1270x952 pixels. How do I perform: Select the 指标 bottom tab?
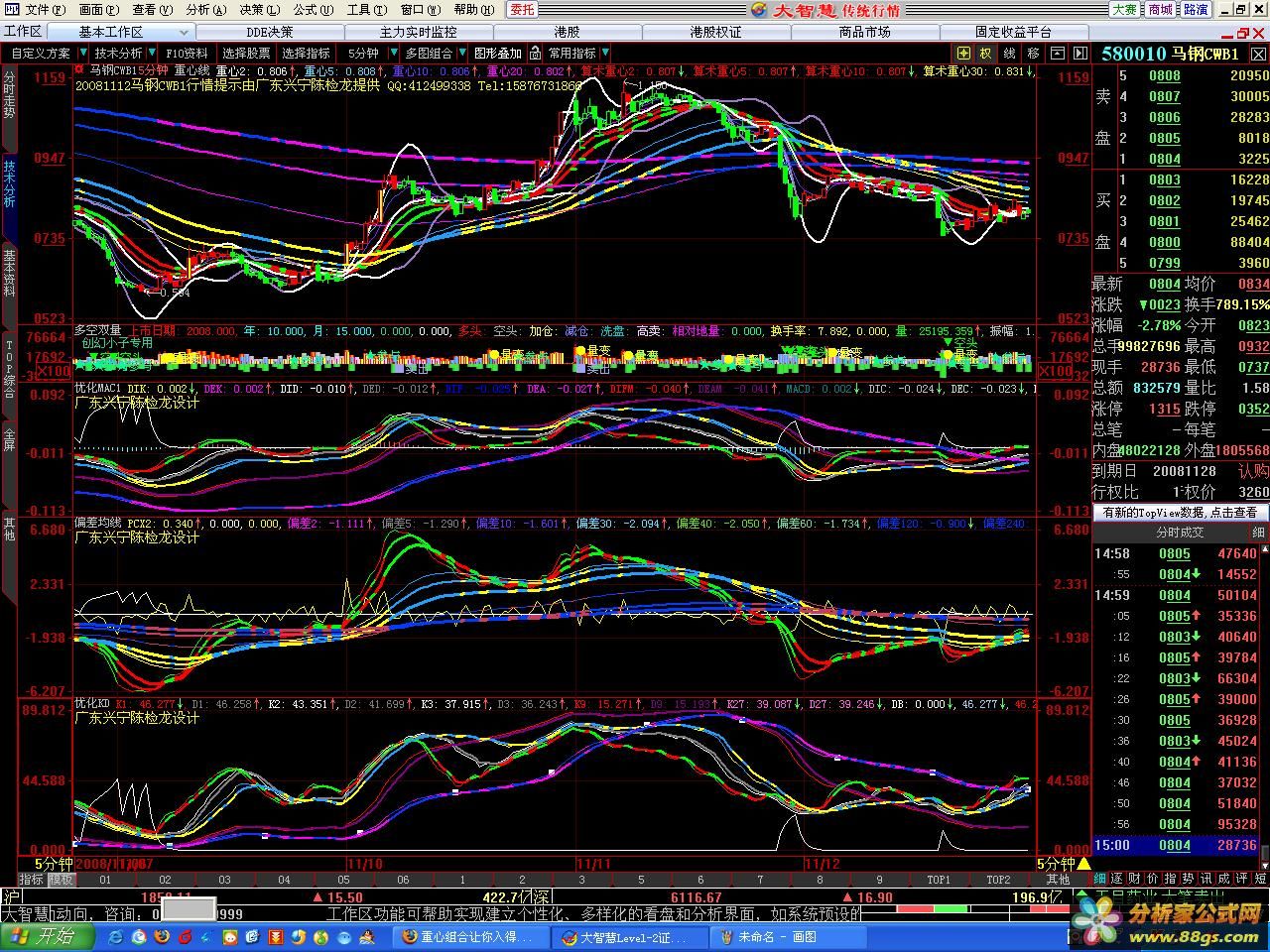tap(32, 880)
